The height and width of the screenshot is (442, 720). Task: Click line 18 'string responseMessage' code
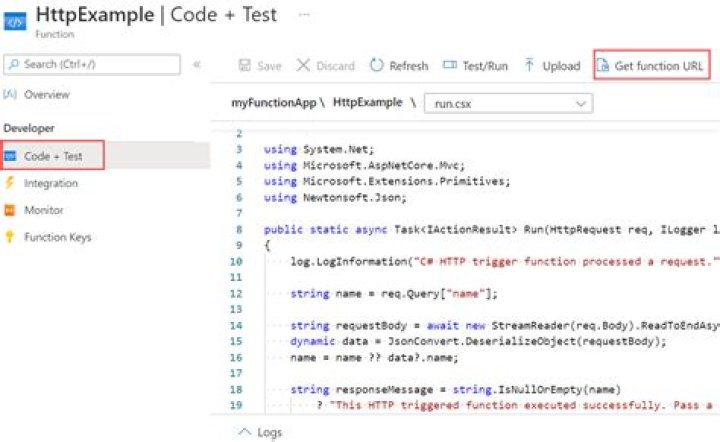tap(456, 390)
